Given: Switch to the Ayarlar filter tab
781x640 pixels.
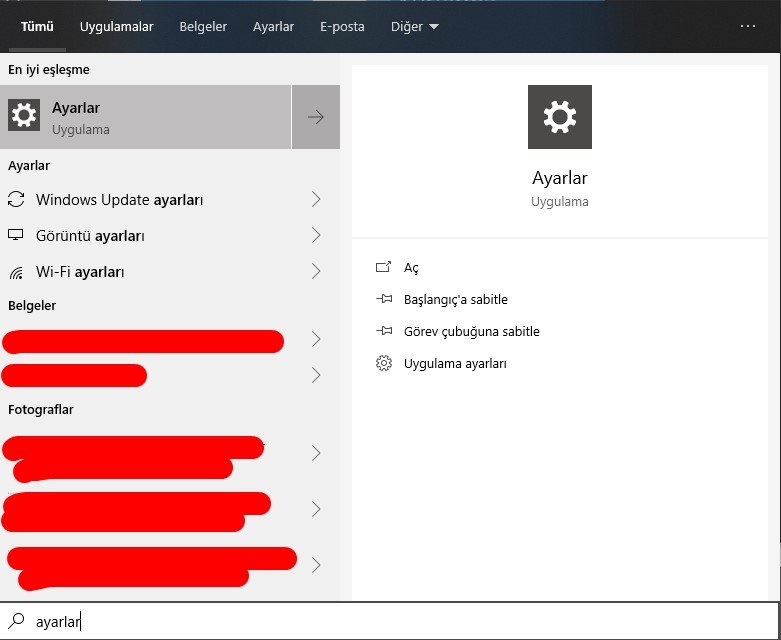Looking at the screenshot, I should pyautogui.click(x=273, y=26).
